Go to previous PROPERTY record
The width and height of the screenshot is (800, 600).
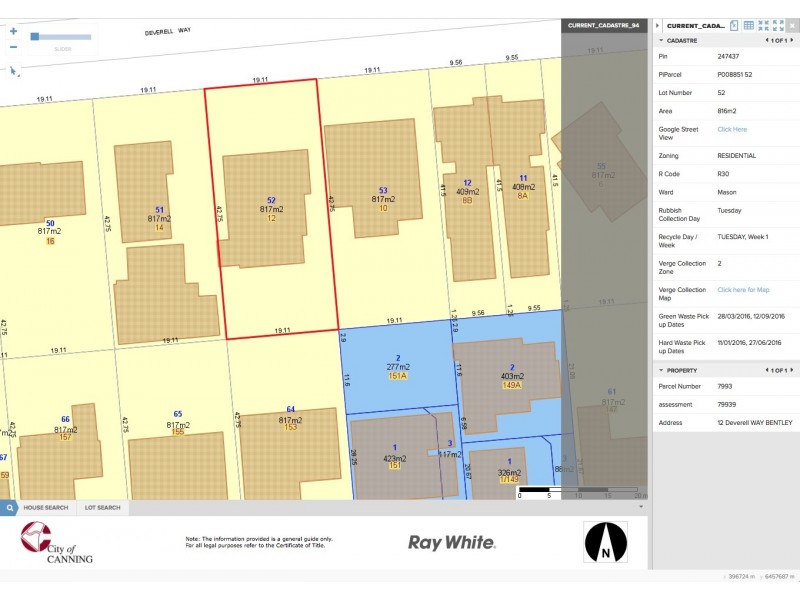coord(767,370)
